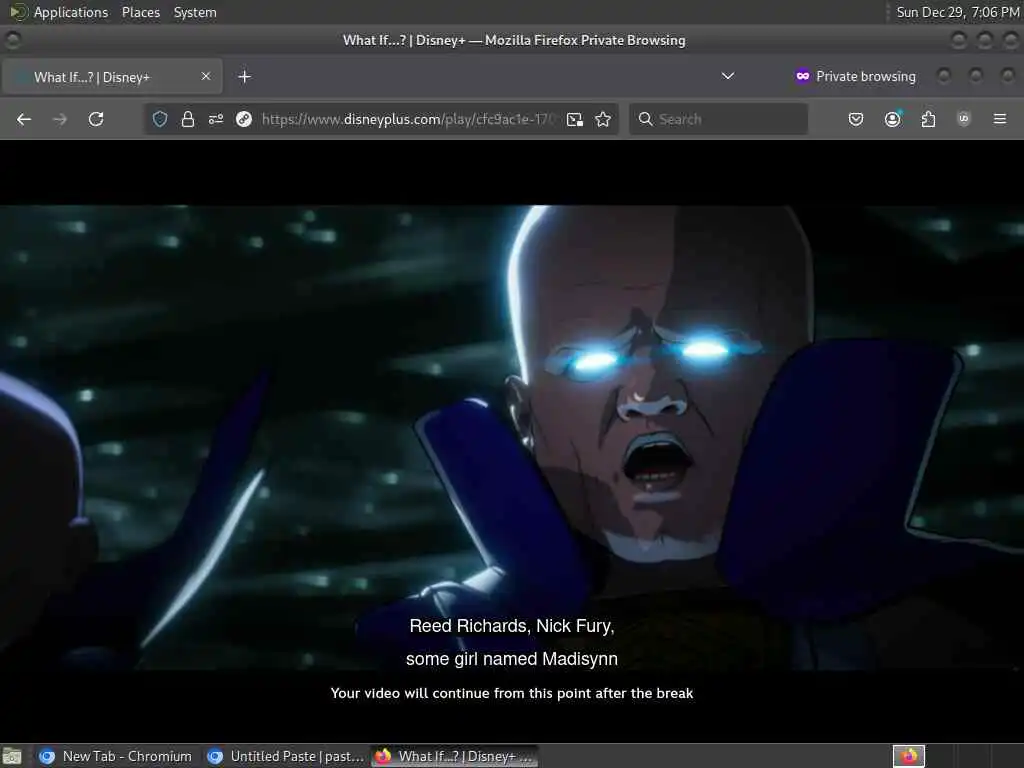
Task: Click the ad break notice text
Action: click(x=512, y=693)
